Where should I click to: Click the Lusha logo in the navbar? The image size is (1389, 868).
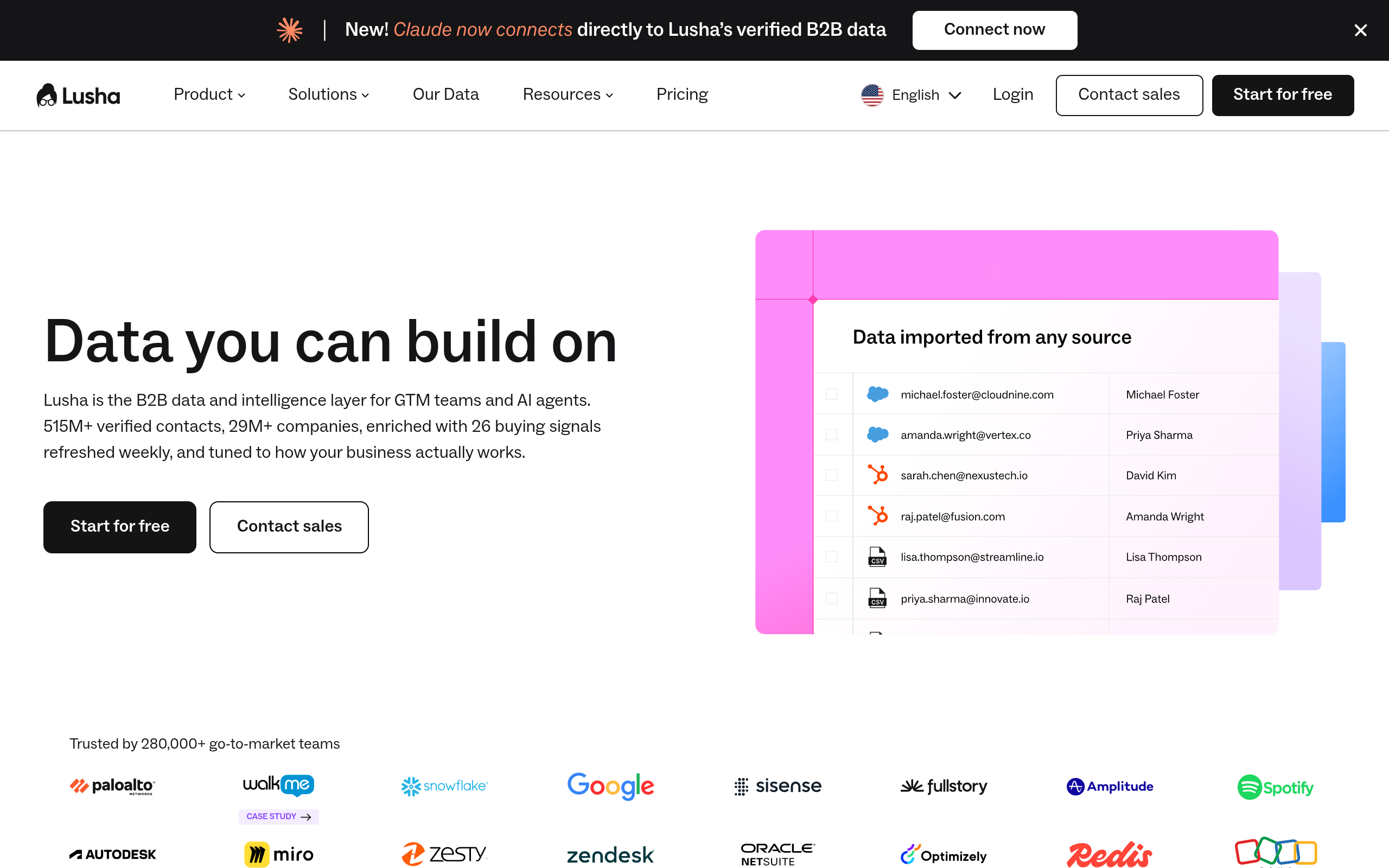point(78,95)
